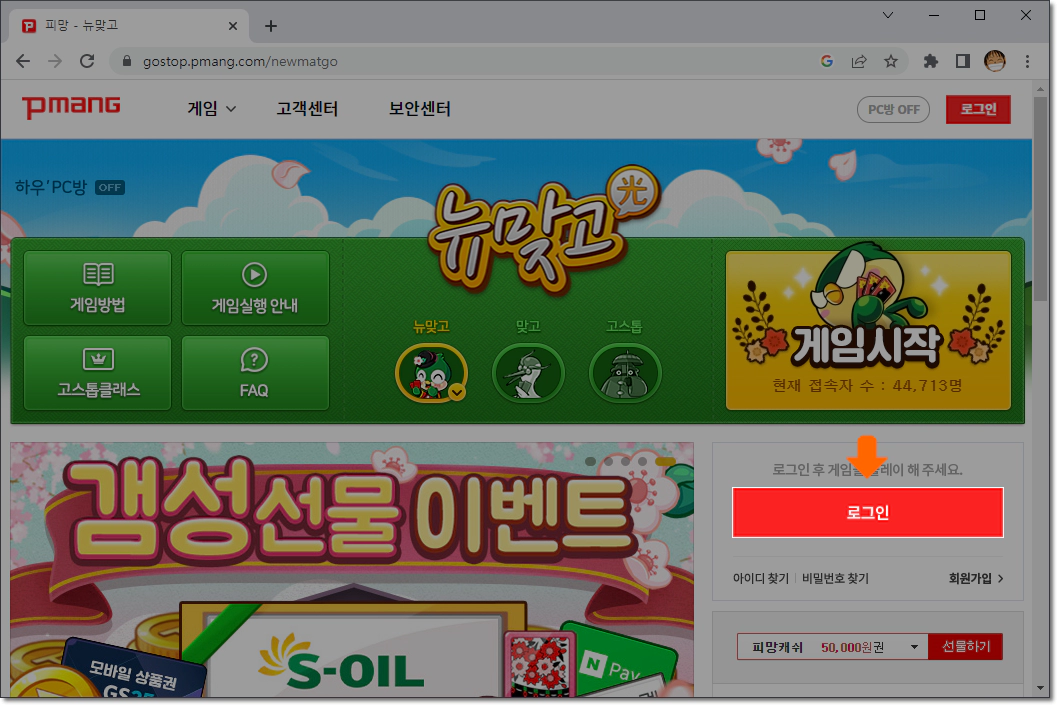Click the large red 로그인 button
Screen dimensions: 1058x706
pos(868,512)
